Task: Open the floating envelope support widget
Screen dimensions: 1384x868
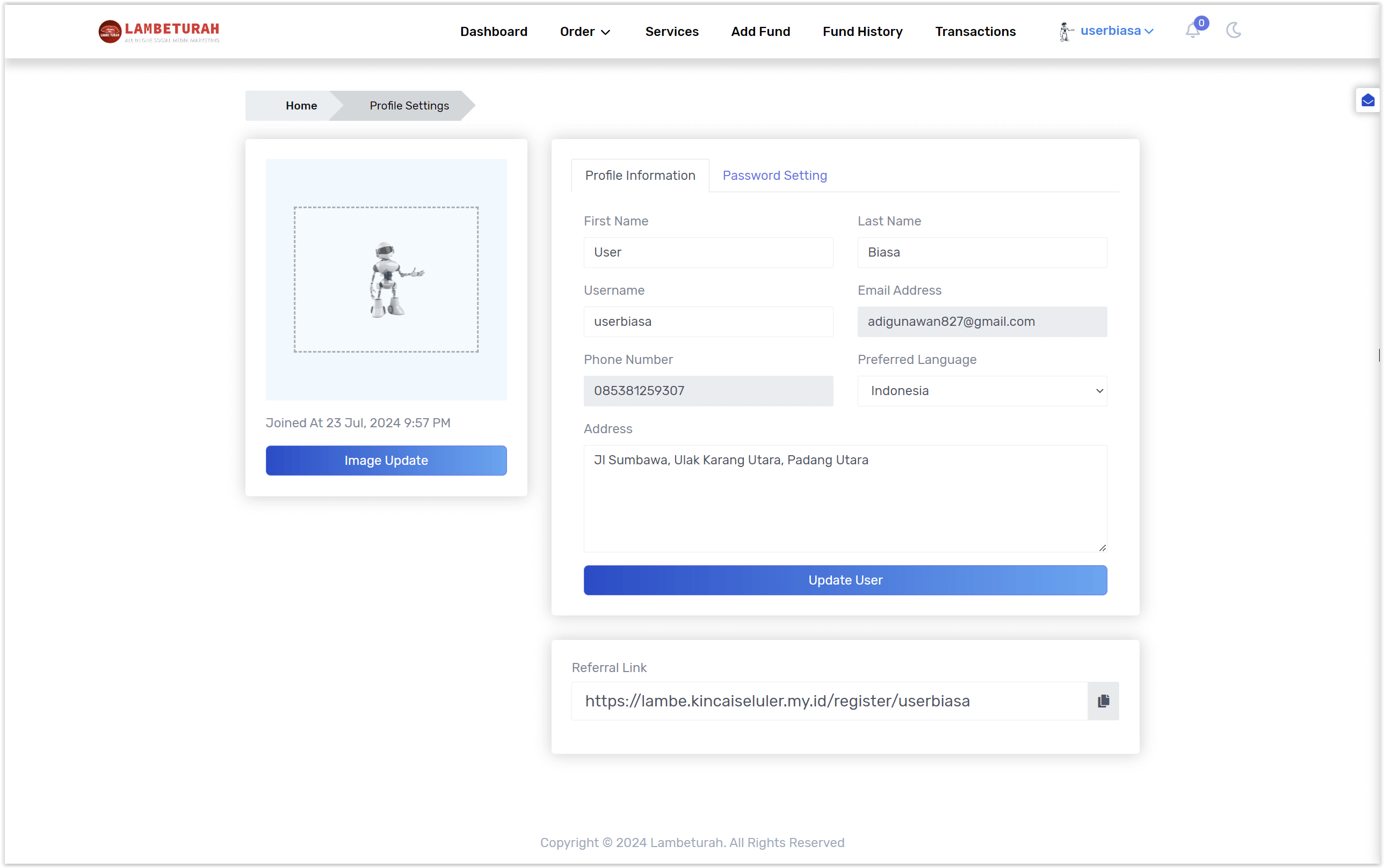Action: (1368, 100)
